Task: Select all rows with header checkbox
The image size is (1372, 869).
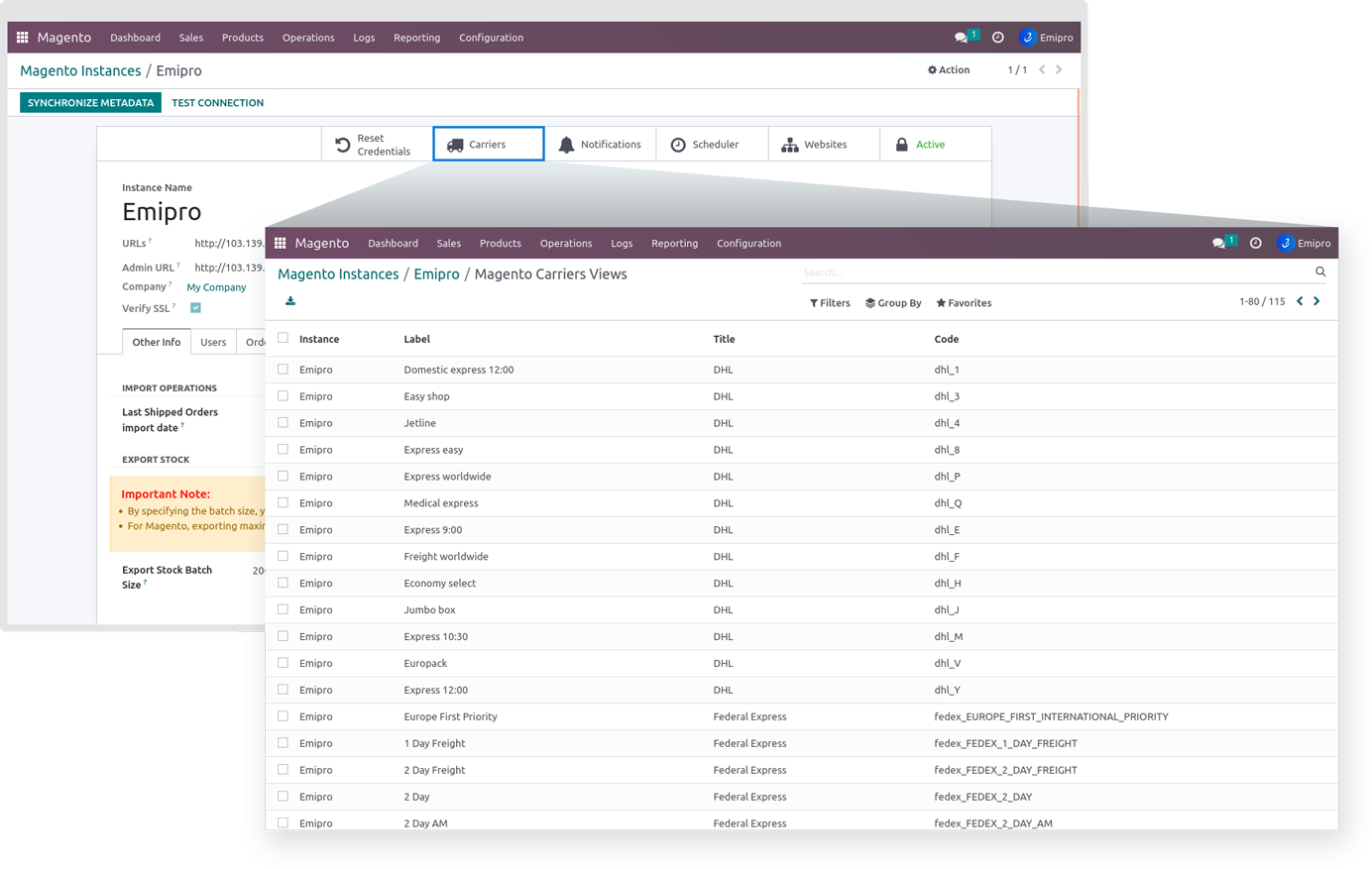Action: click(284, 338)
